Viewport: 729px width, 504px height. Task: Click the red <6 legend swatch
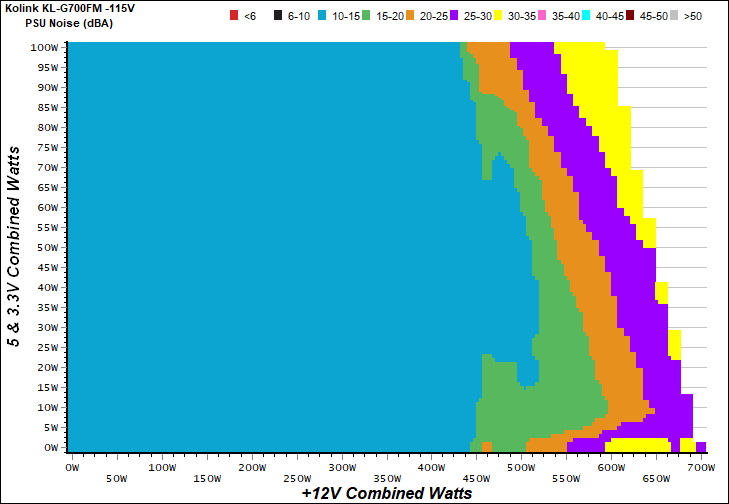pos(235,17)
